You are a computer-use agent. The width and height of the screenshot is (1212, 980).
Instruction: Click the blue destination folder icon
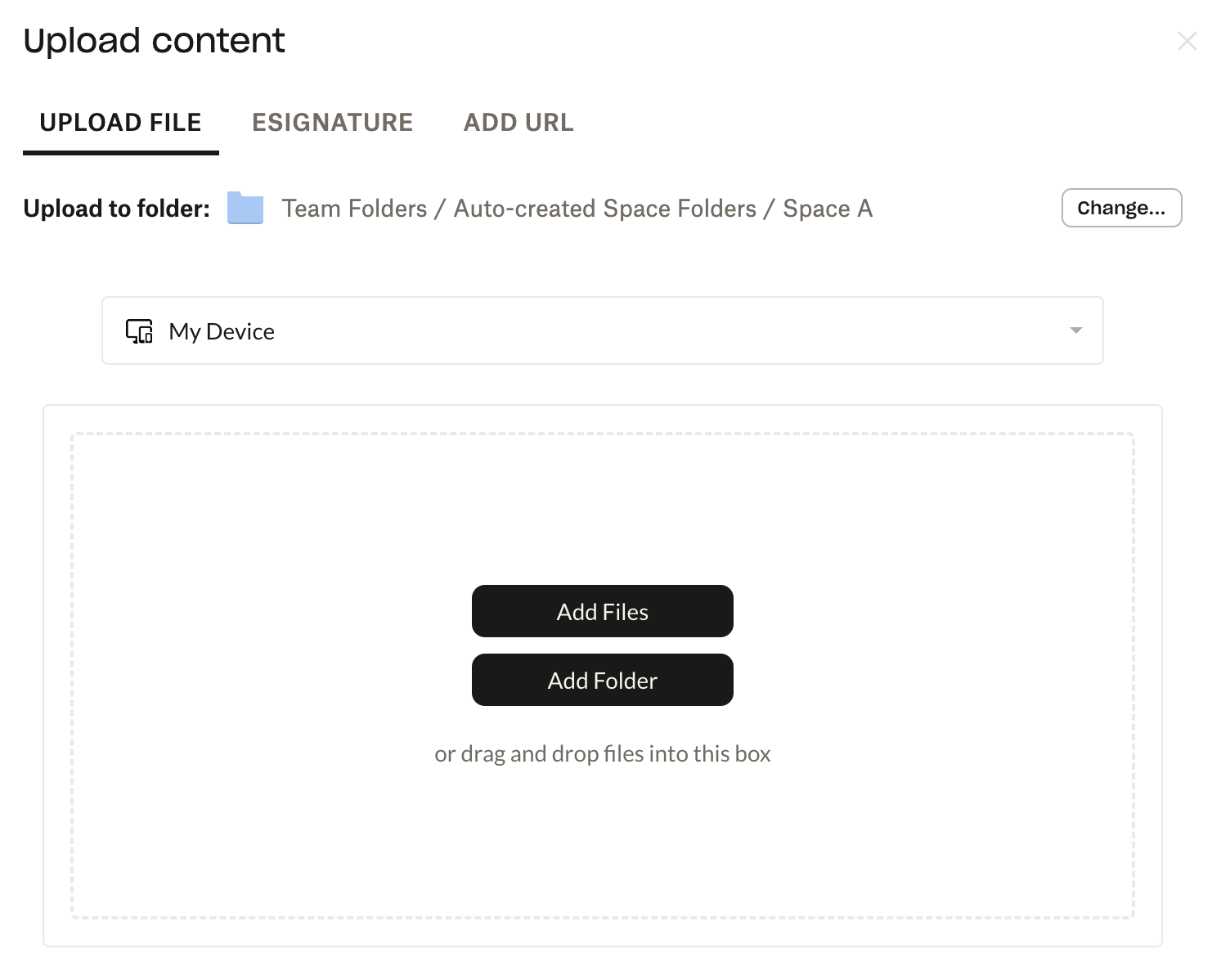coord(245,208)
